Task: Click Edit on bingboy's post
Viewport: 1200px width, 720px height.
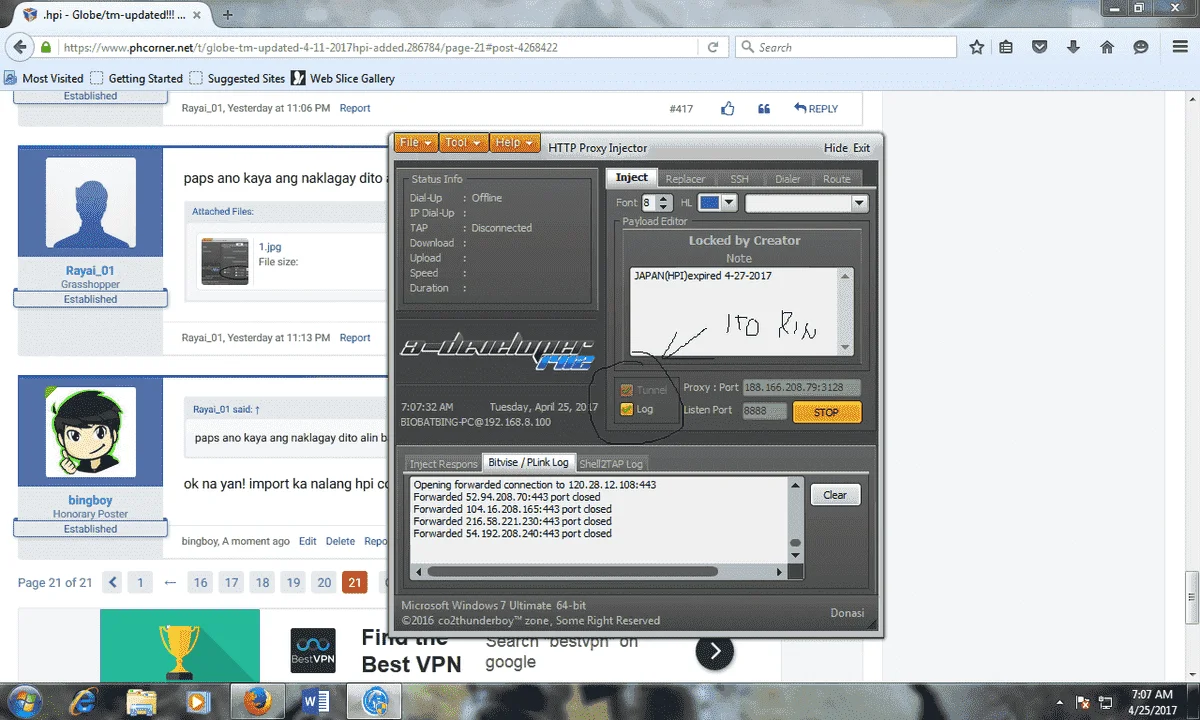Action: coord(308,541)
